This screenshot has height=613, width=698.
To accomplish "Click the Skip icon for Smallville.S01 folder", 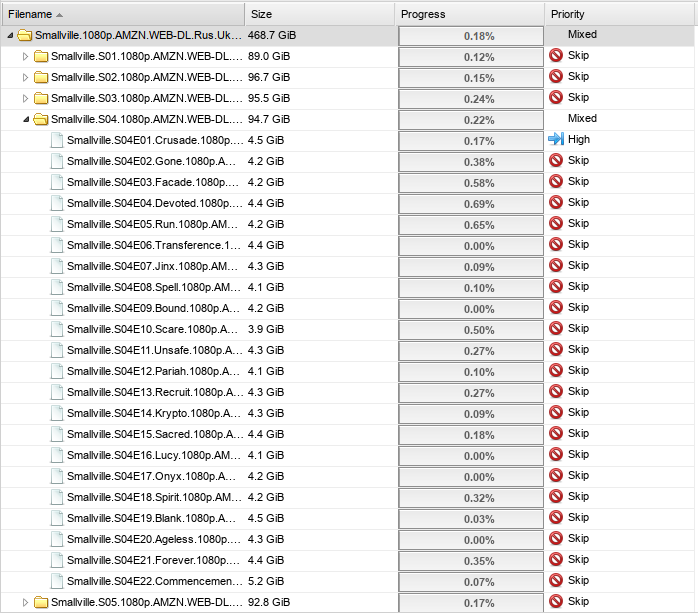I will tap(556, 55).
